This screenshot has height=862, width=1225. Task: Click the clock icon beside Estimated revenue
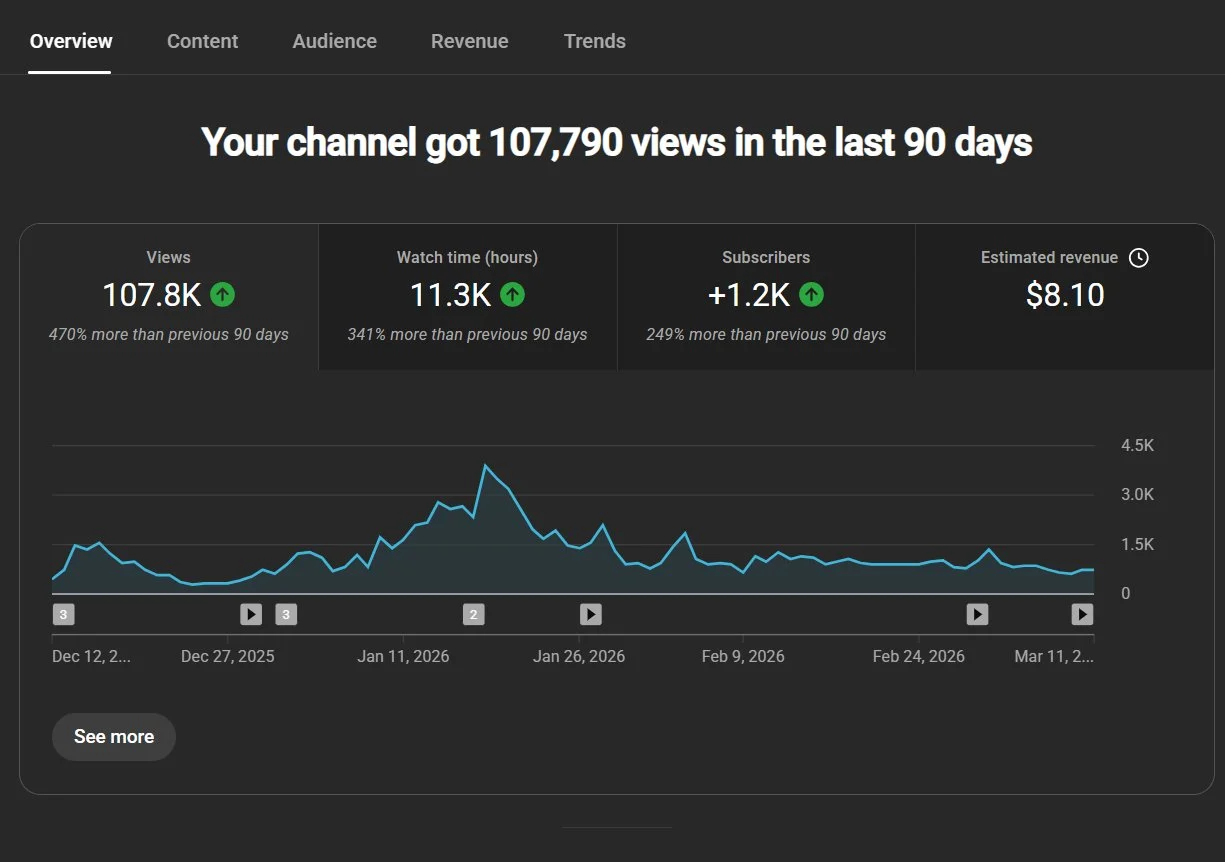(1138, 258)
